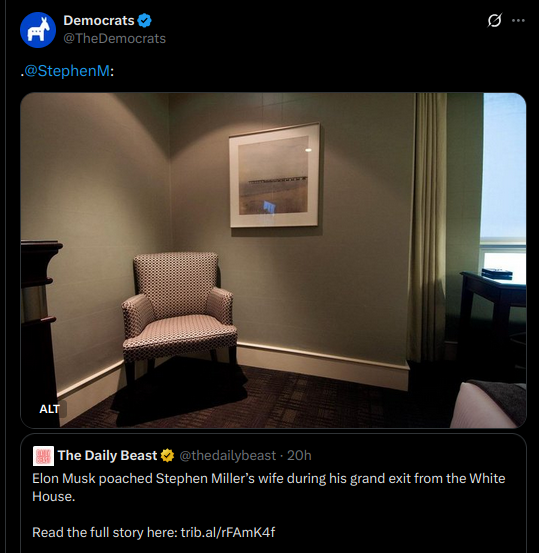The height and width of the screenshot is (553, 539).
Task: Open the Grok slashed-circle icon
Action: 494,20
